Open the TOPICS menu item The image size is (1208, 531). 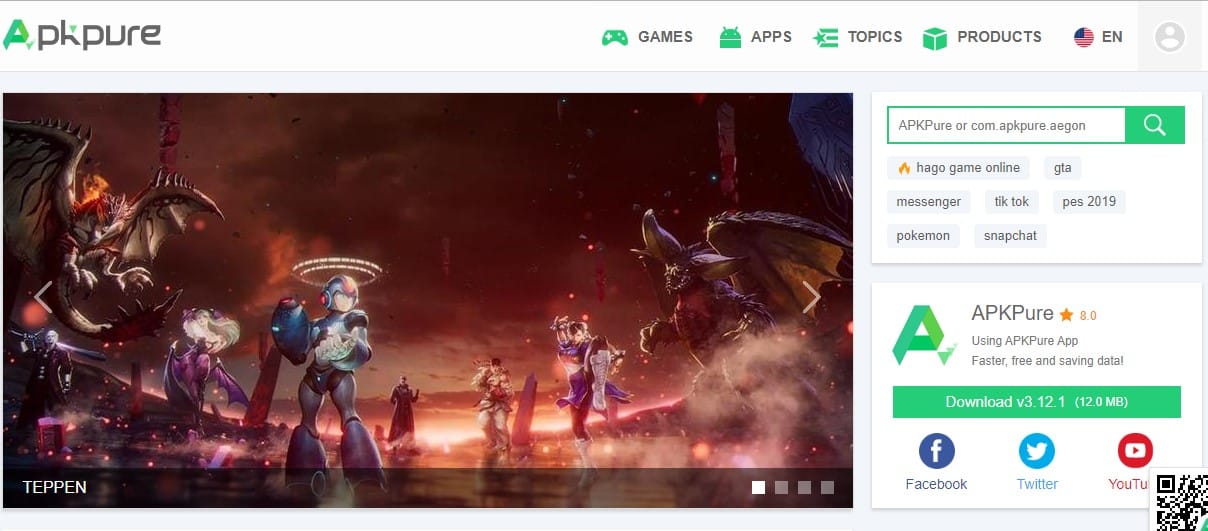click(x=875, y=37)
